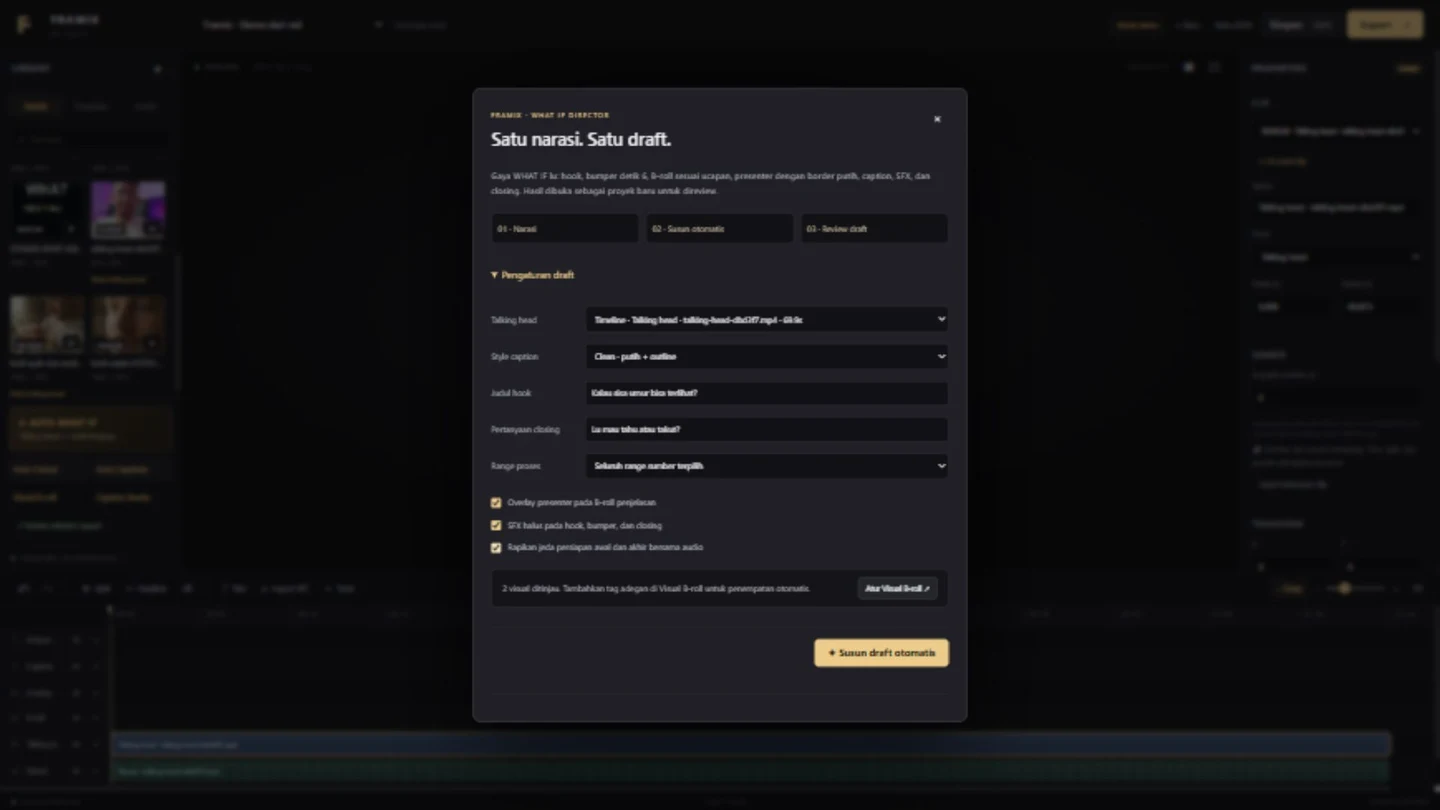Close the What If Director dialog
The width and height of the screenshot is (1440, 810).
point(937,119)
